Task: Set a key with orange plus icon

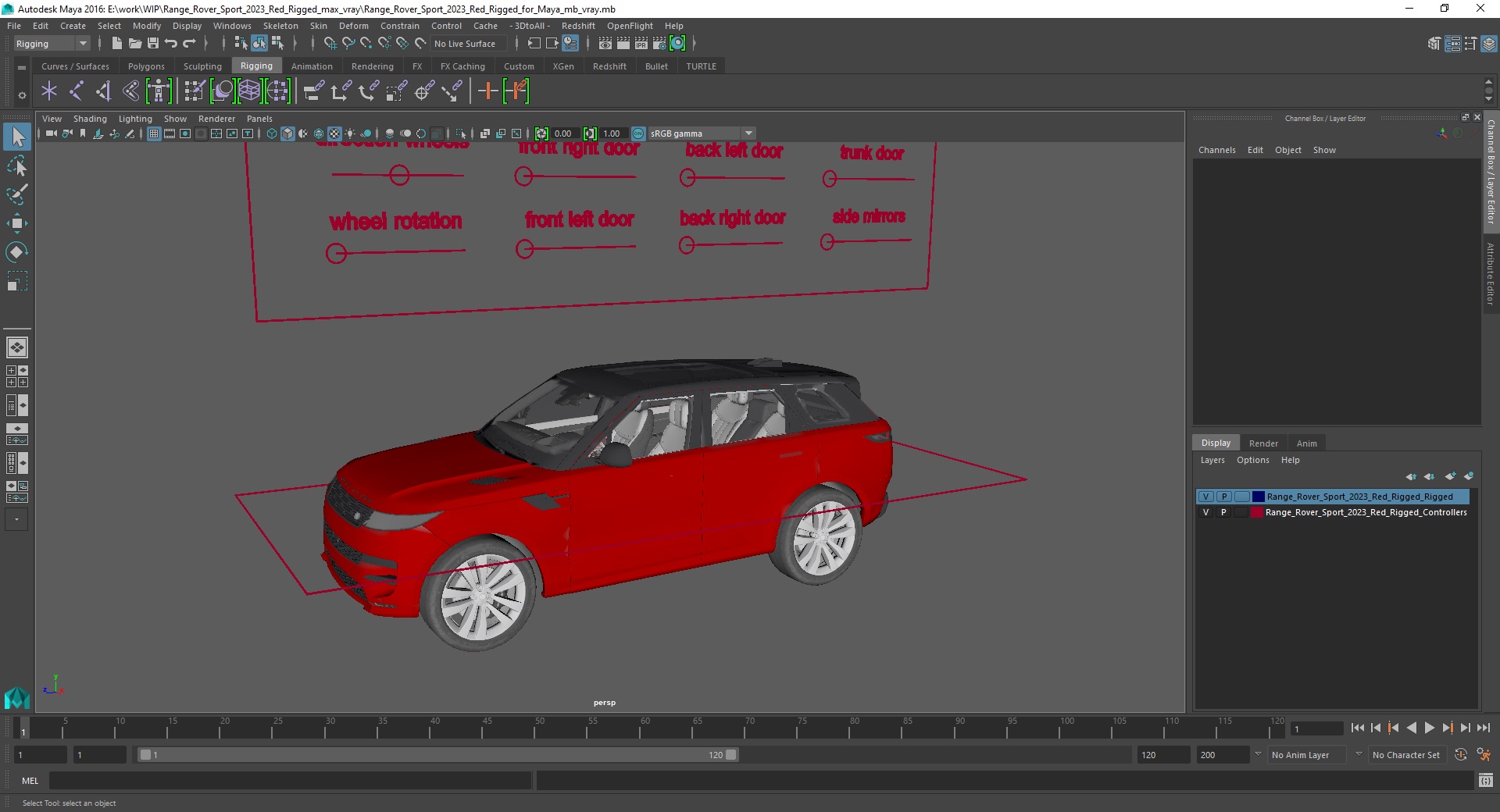Action: click(x=487, y=91)
